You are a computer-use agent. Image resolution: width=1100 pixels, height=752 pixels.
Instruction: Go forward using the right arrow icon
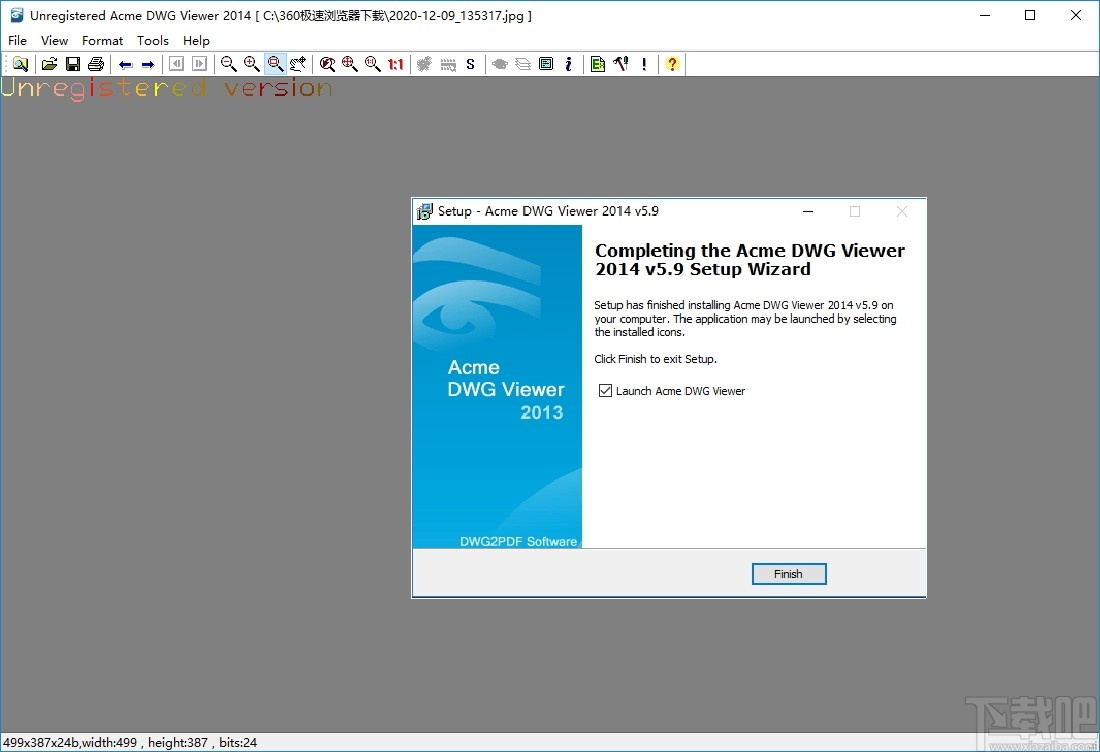point(148,63)
